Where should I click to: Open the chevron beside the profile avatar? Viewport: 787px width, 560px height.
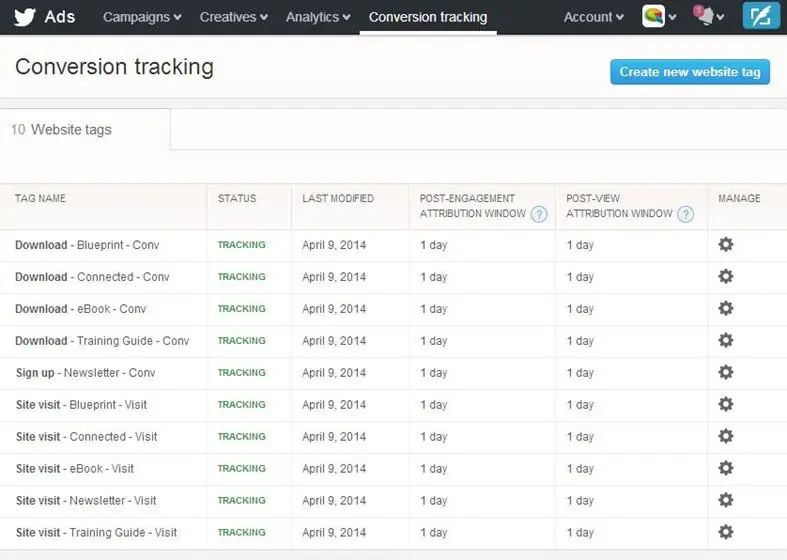tap(673, 18)
